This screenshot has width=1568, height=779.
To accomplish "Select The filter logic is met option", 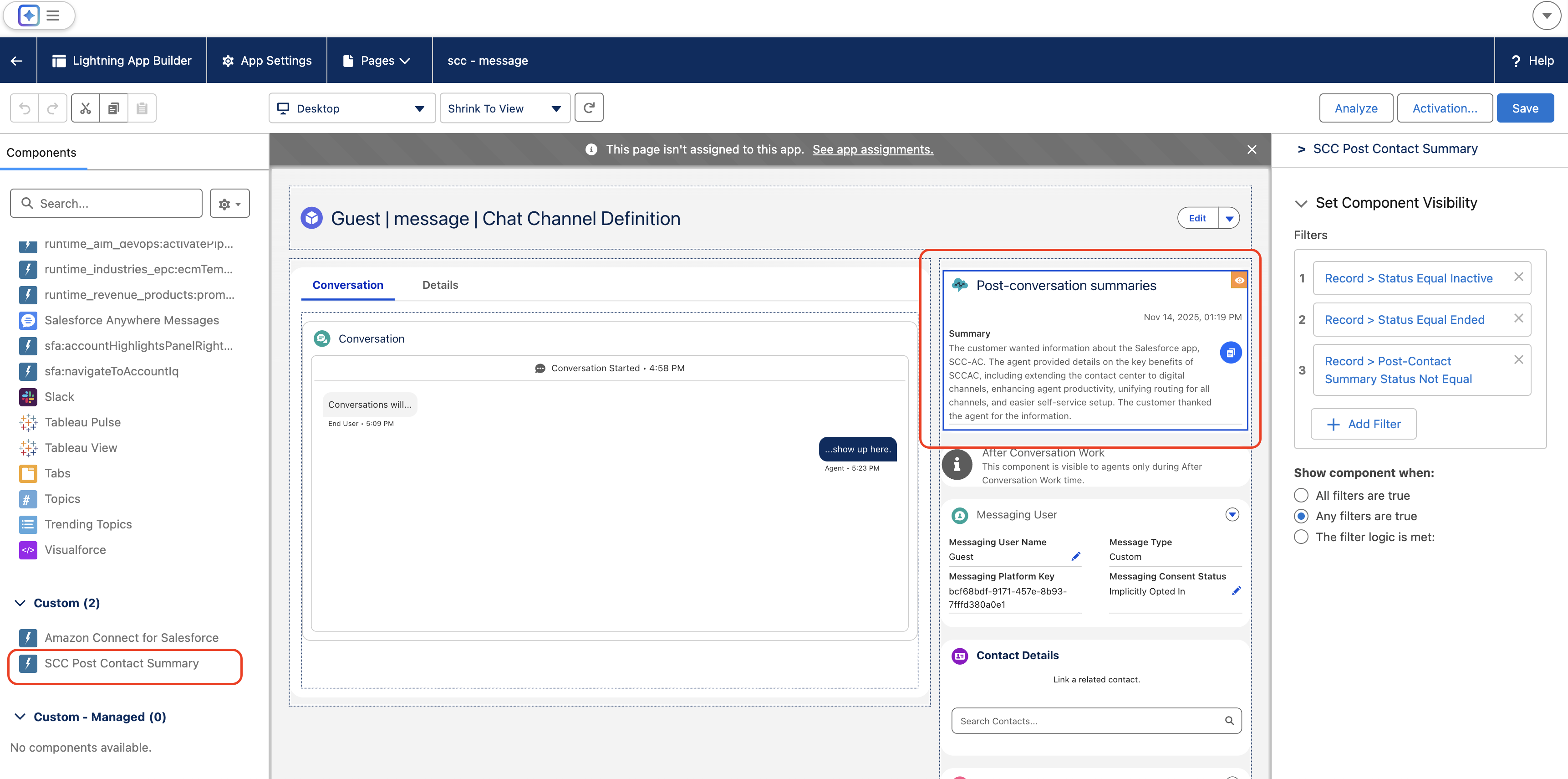I will click(1301, 537).
